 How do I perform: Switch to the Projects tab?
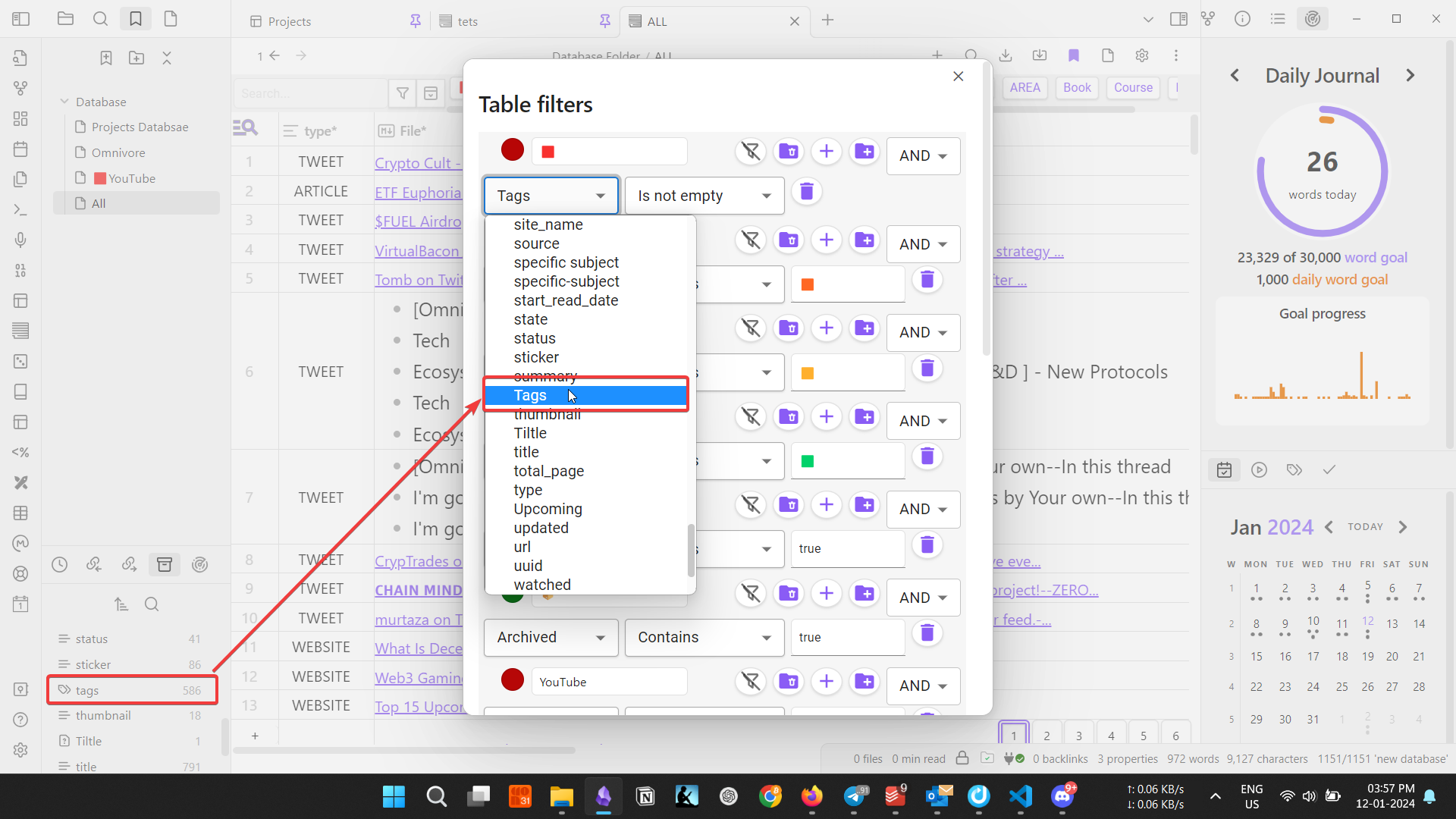pyautogui.click(x=290, y=21)
